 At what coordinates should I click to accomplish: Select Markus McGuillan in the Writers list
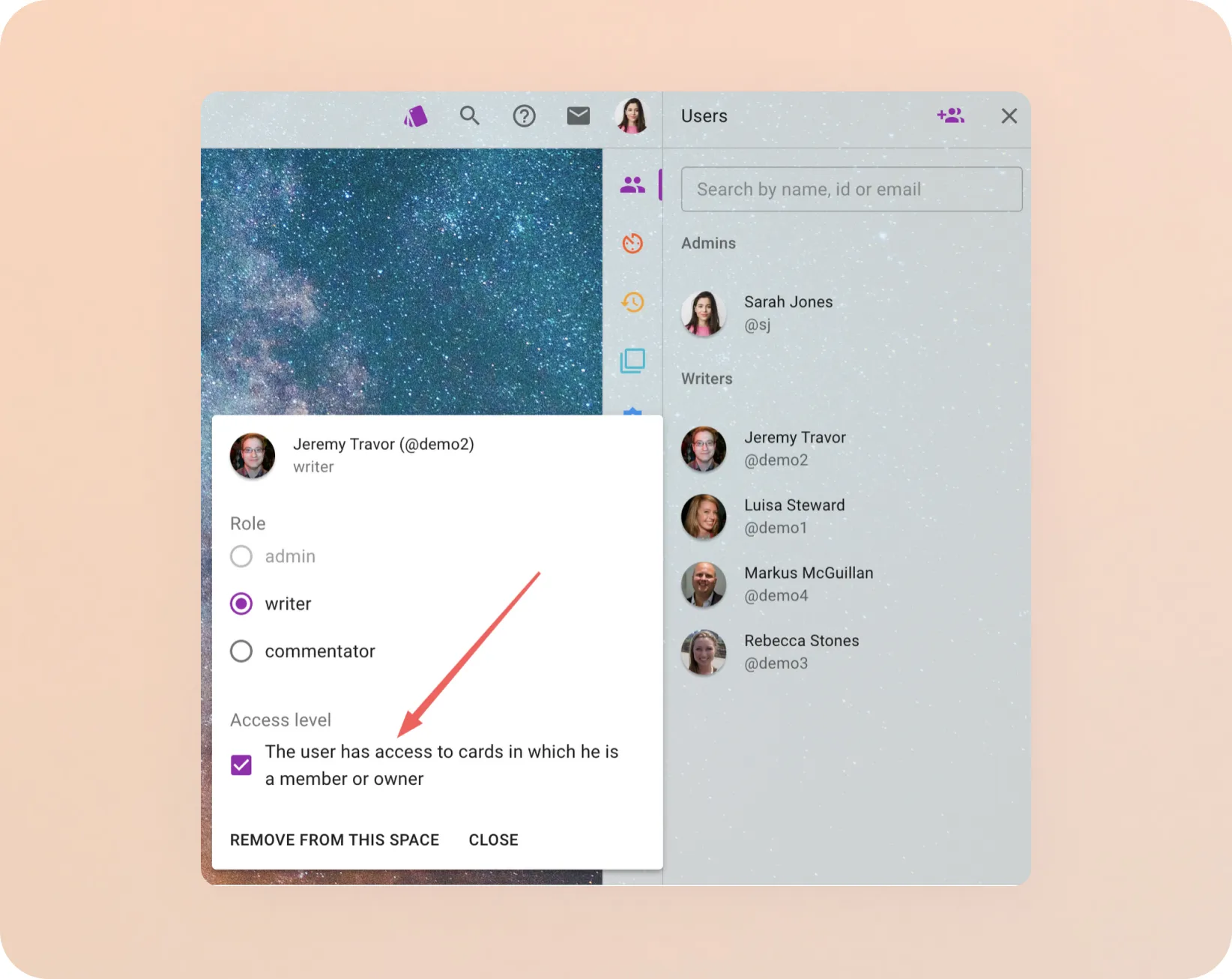[847, 584]
